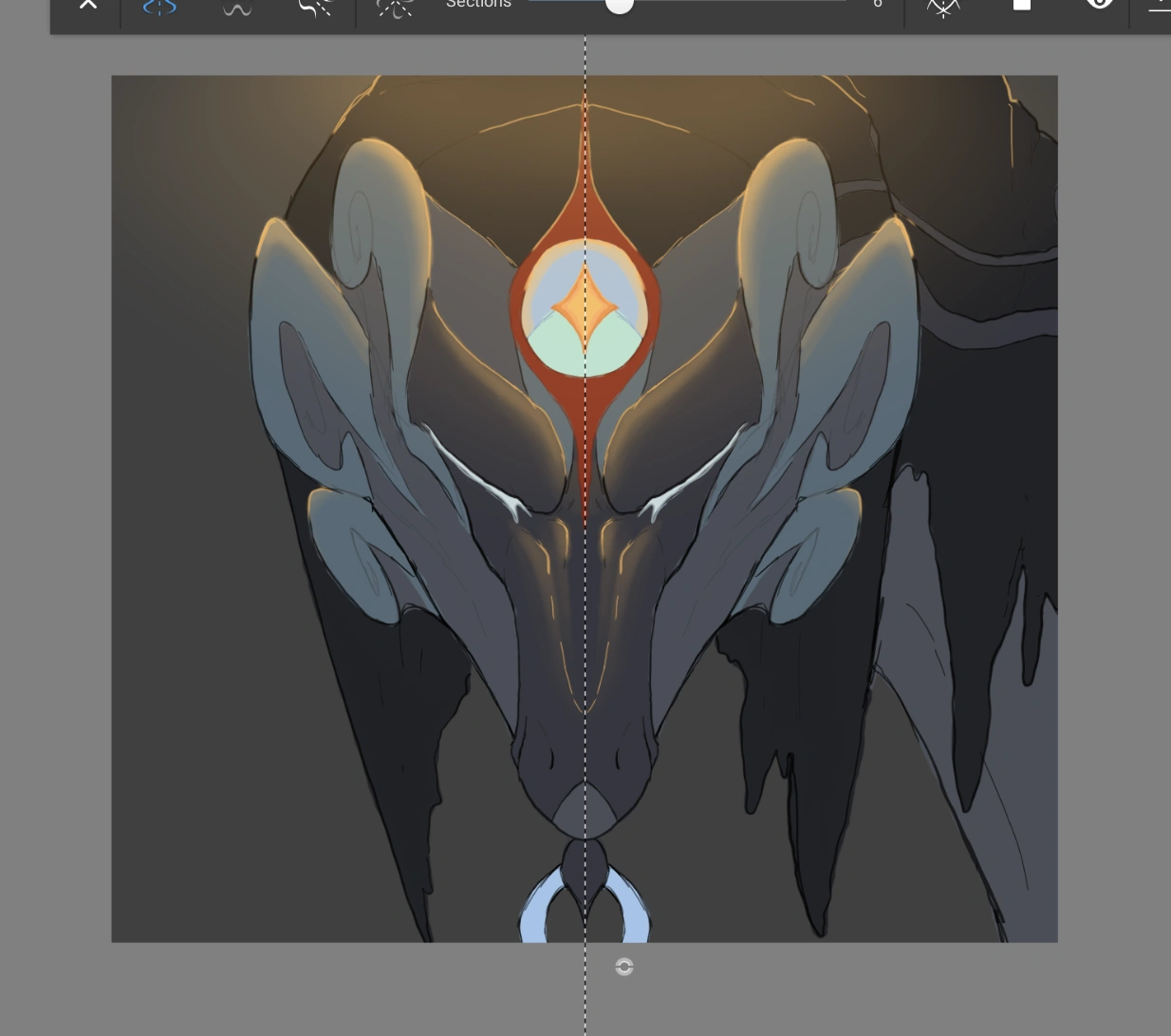Select the wave stroke icon in the toolbar
Screen dimensions: 1171x1036
[x=236, y=8]
